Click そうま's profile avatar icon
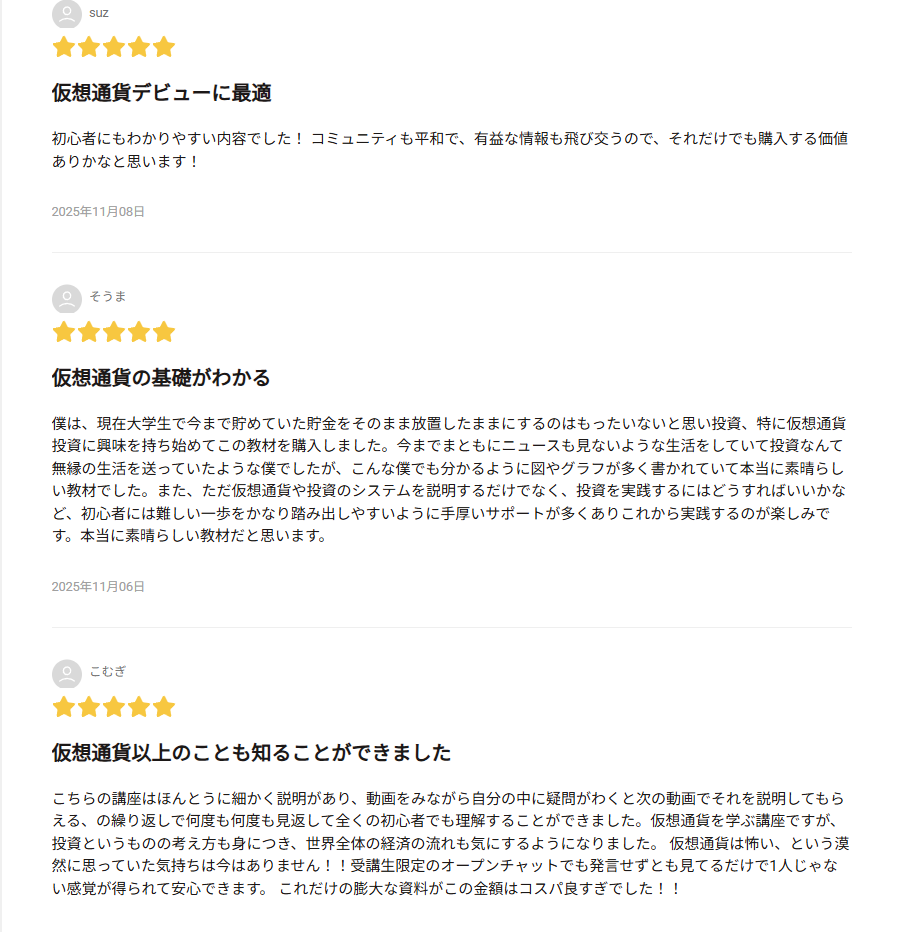 [67, 299]
